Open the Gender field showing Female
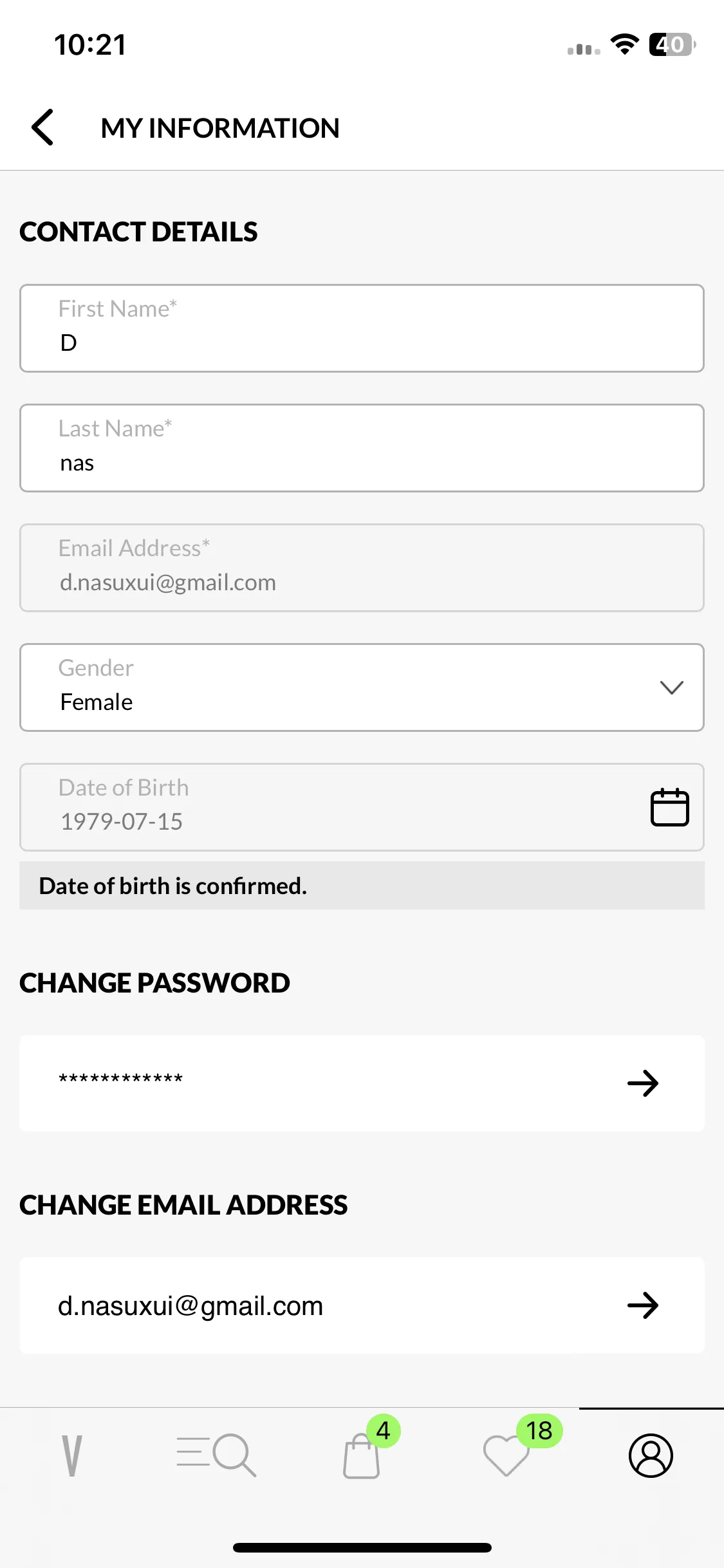 362,687
